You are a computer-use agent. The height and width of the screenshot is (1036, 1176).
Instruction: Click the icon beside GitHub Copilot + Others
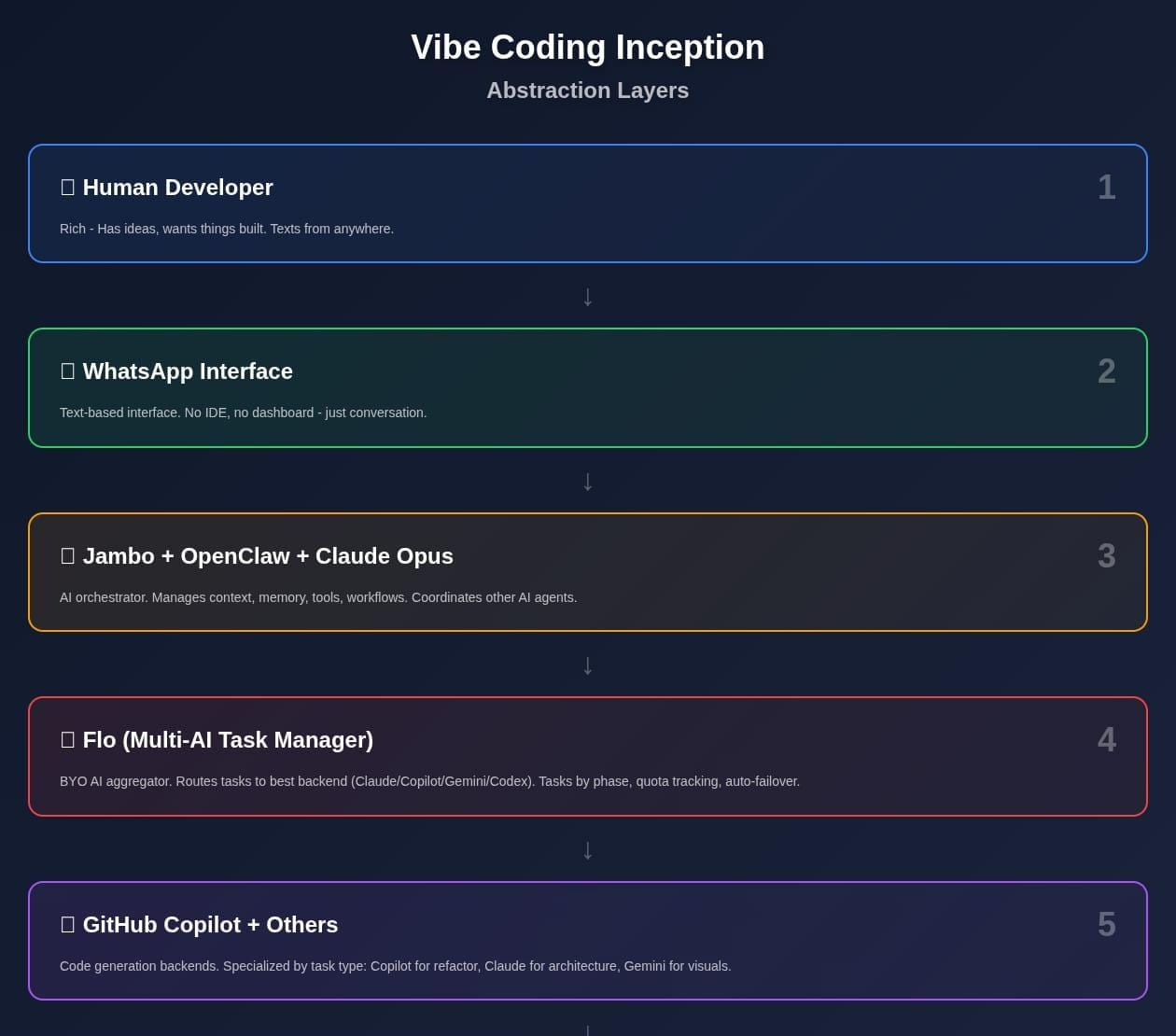click(x=67, y=925)
